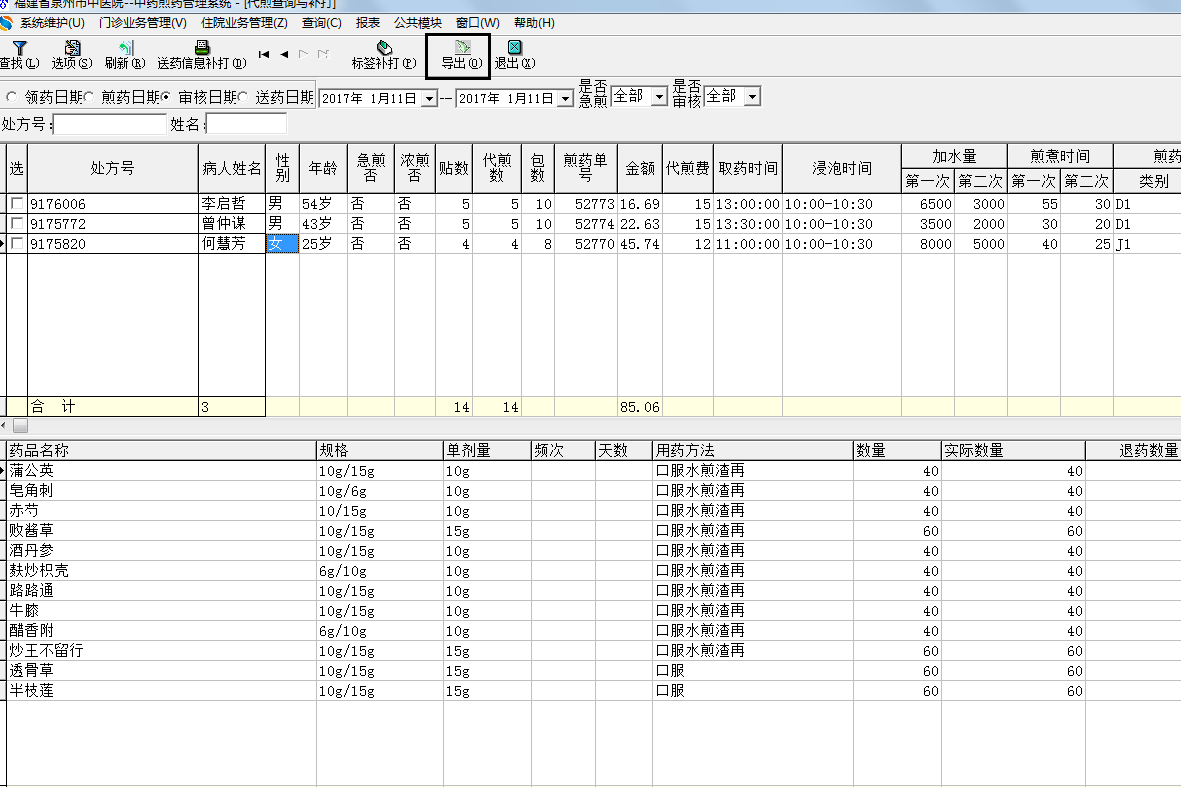Viewport: 1181px width, 787px height.
Task: Expand the 是否急煎 dropdown
Action: [x=659, y=97]
